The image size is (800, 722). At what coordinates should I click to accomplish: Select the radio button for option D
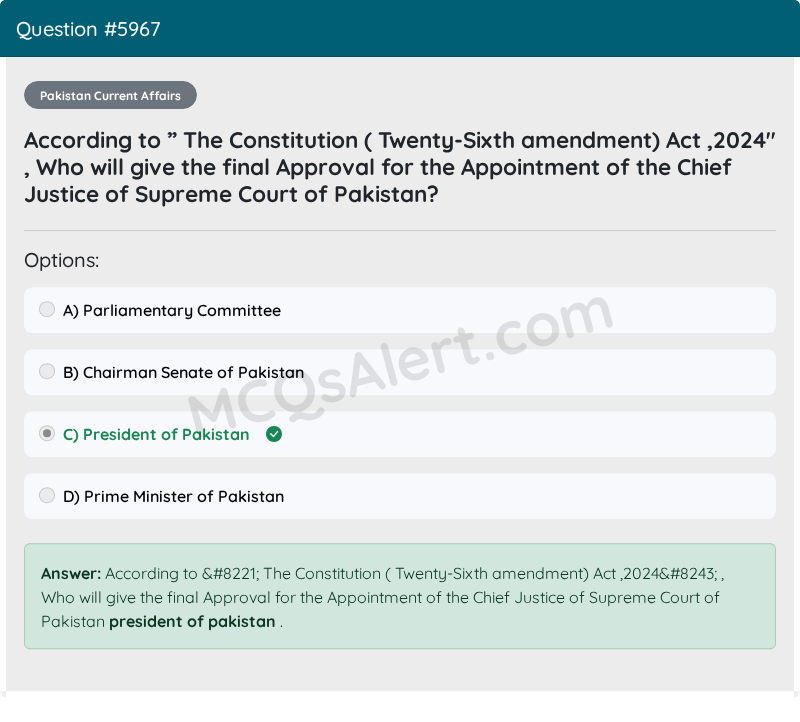(x=47, y=496)
